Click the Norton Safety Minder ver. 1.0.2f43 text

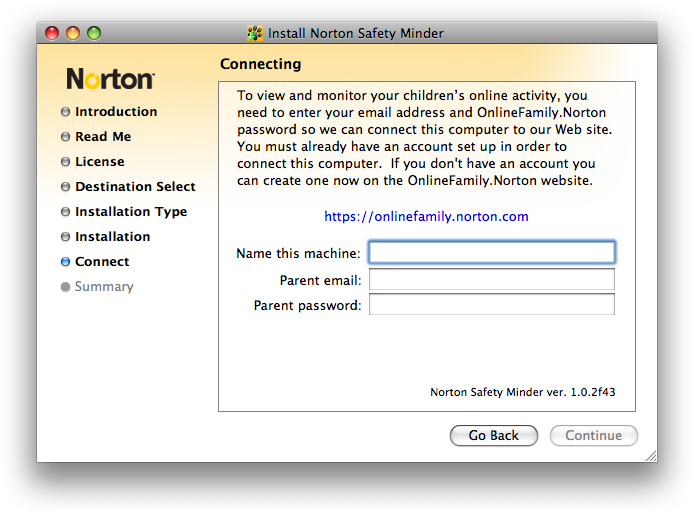(523, 392)
